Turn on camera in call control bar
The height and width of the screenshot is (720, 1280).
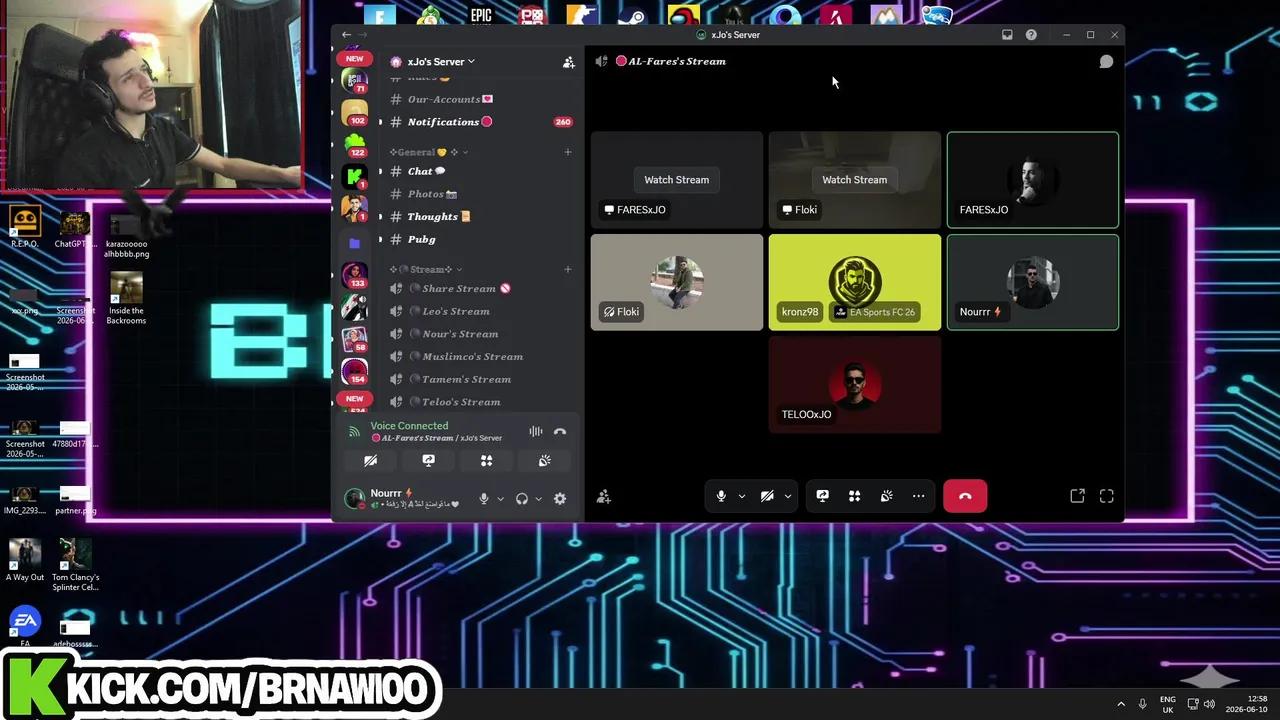[767, 496]
